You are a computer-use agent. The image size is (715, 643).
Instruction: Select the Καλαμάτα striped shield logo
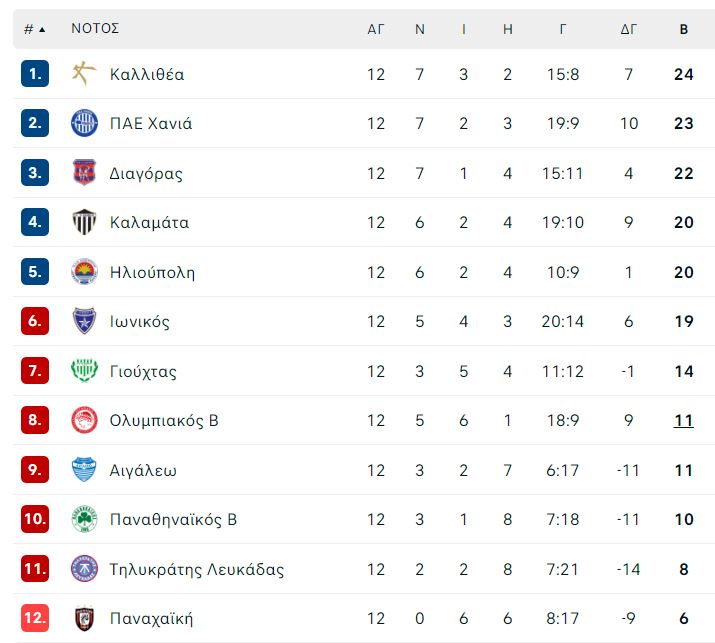tap(84, 222)
